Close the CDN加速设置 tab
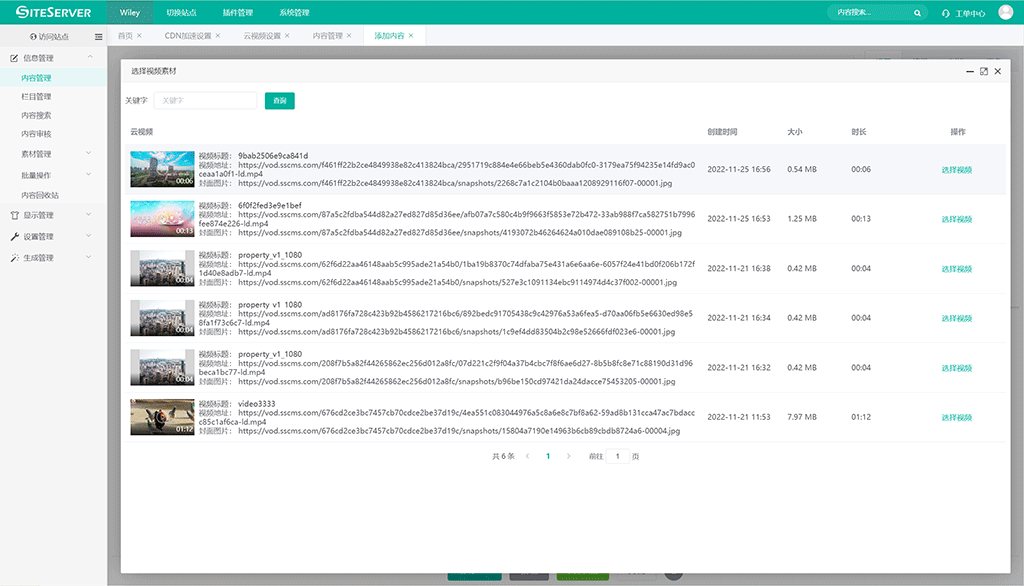The width and height of the screenshot is (1024, 586). [x=219, y=36]
